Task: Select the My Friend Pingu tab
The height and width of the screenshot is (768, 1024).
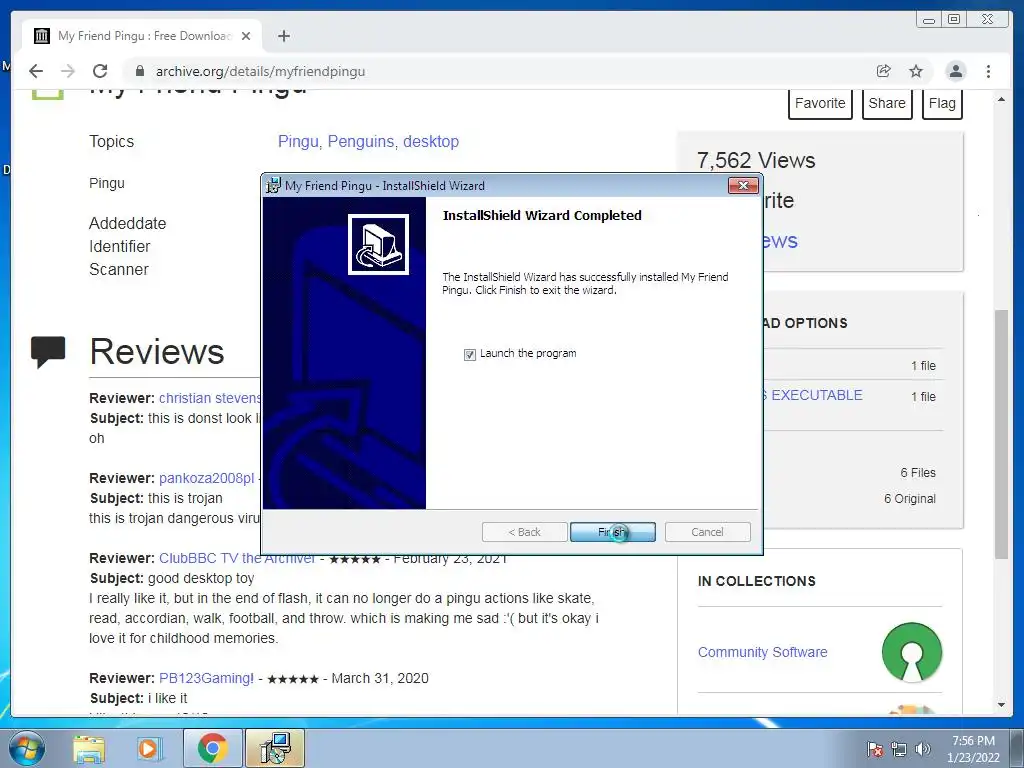Action: coord(142,36)
